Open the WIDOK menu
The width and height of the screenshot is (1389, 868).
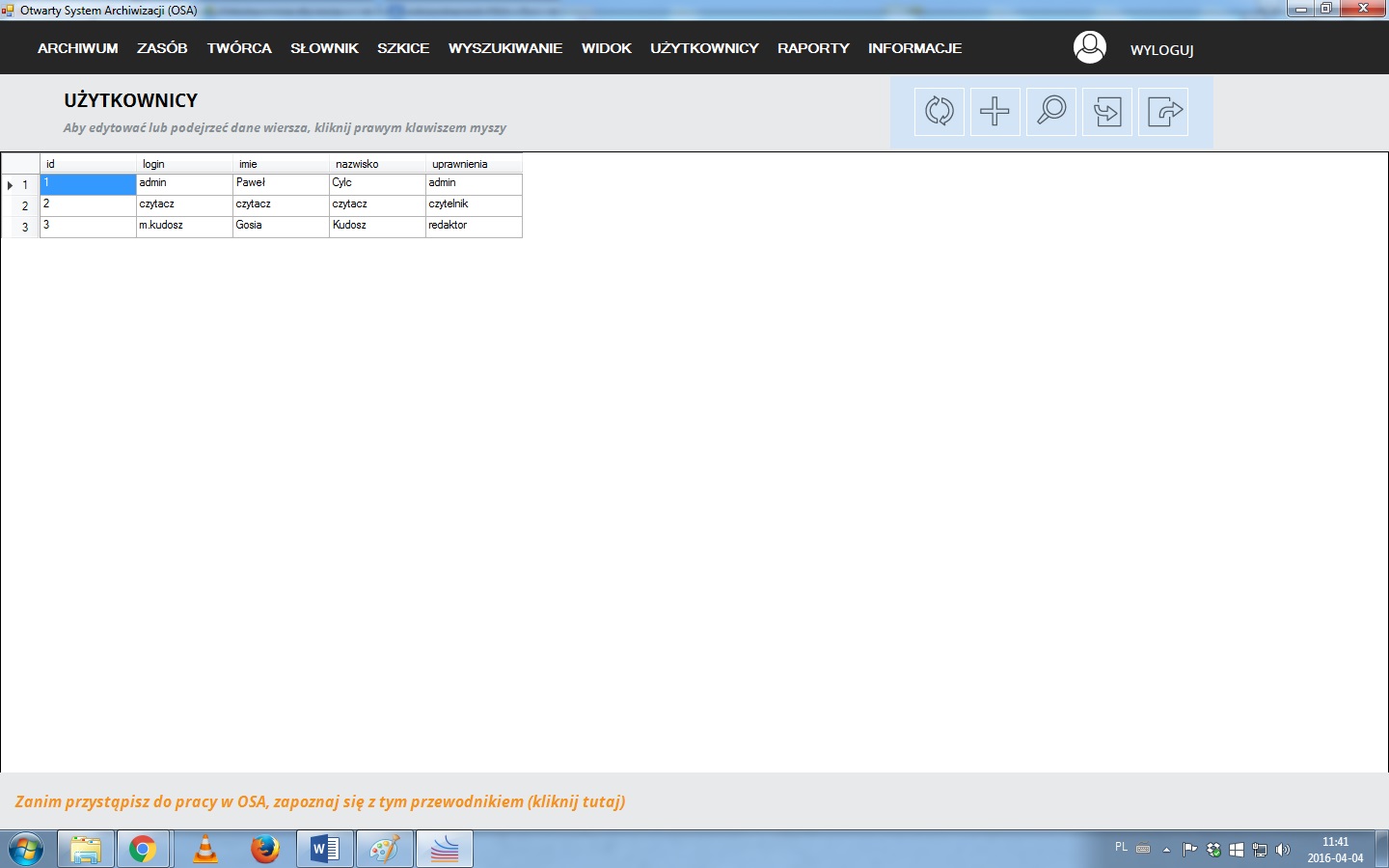[x=607, y=48]
